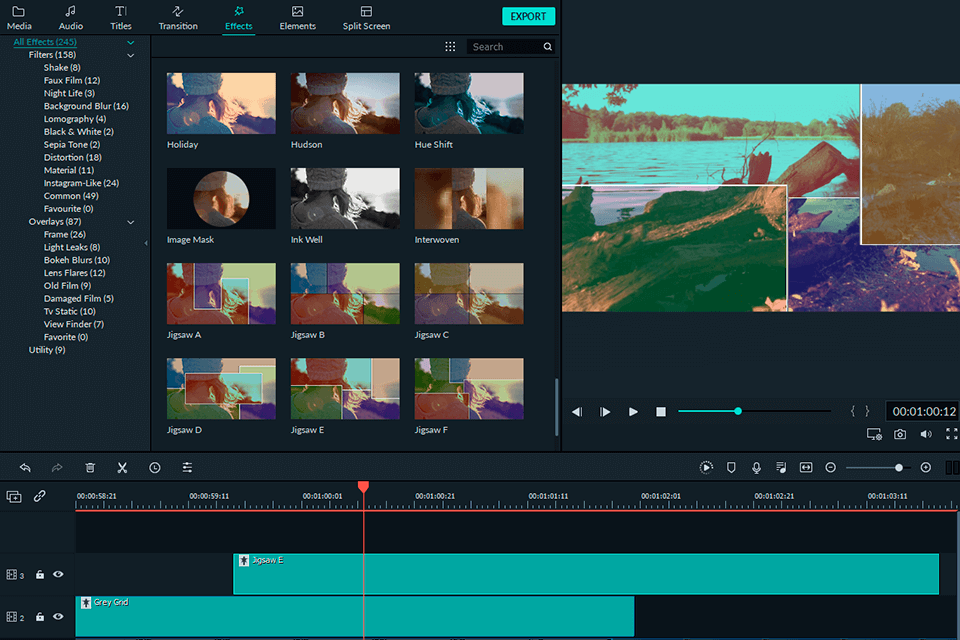Open the Record Voiceover microphone tool
This screenshot has width=960, height=640.
[x=758, y=467]
